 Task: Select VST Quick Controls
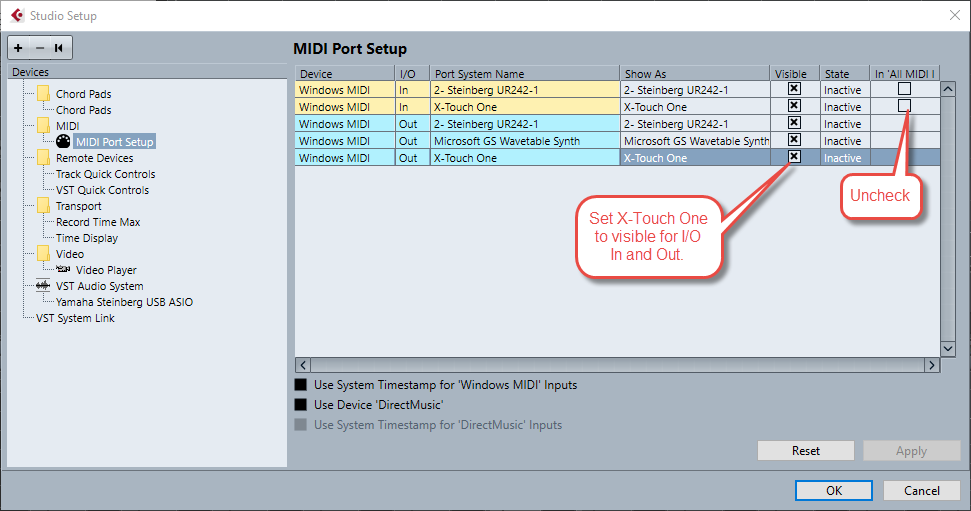tap(102, 190)
